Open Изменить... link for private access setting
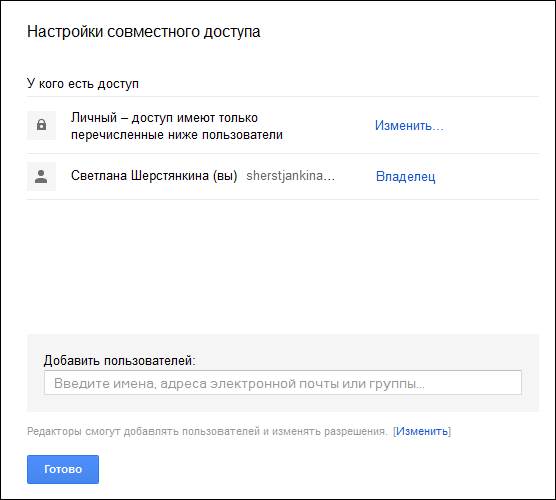Viewport: 556px width, 500px height. tap(409, 126)
